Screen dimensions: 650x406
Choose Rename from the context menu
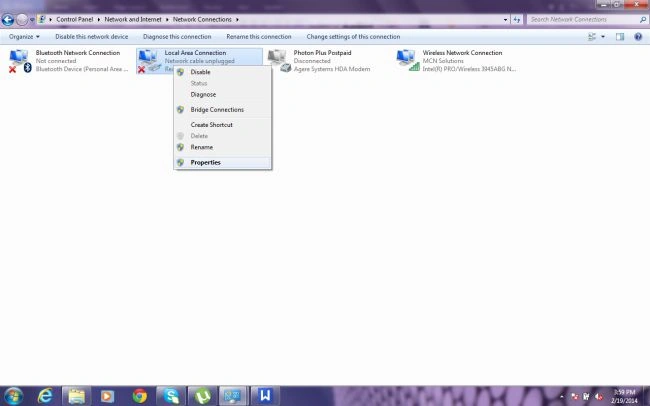coord(223,147)
